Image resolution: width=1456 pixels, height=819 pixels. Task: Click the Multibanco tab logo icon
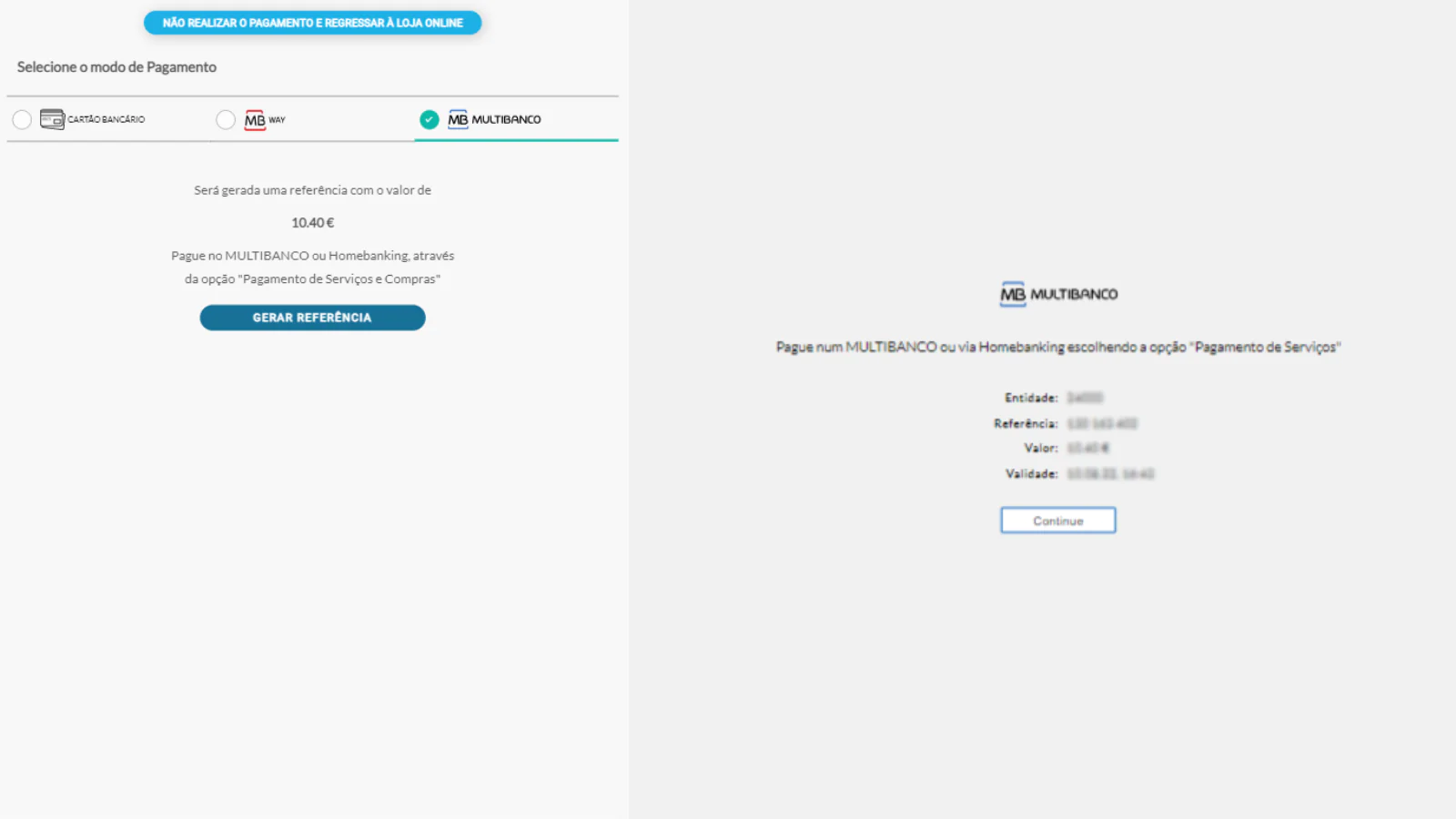458,119
